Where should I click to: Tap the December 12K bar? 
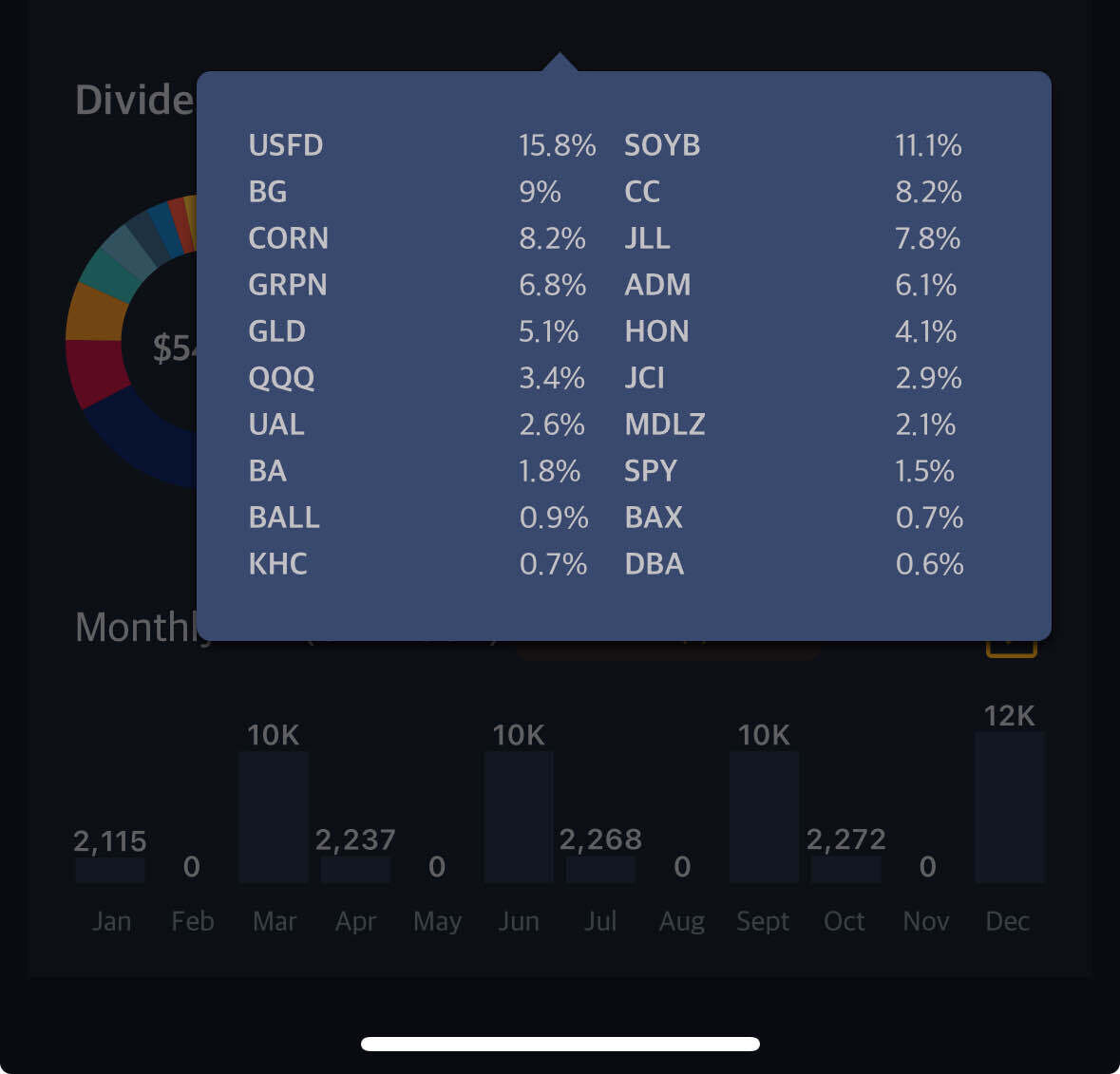click(x=1009, y=807)
